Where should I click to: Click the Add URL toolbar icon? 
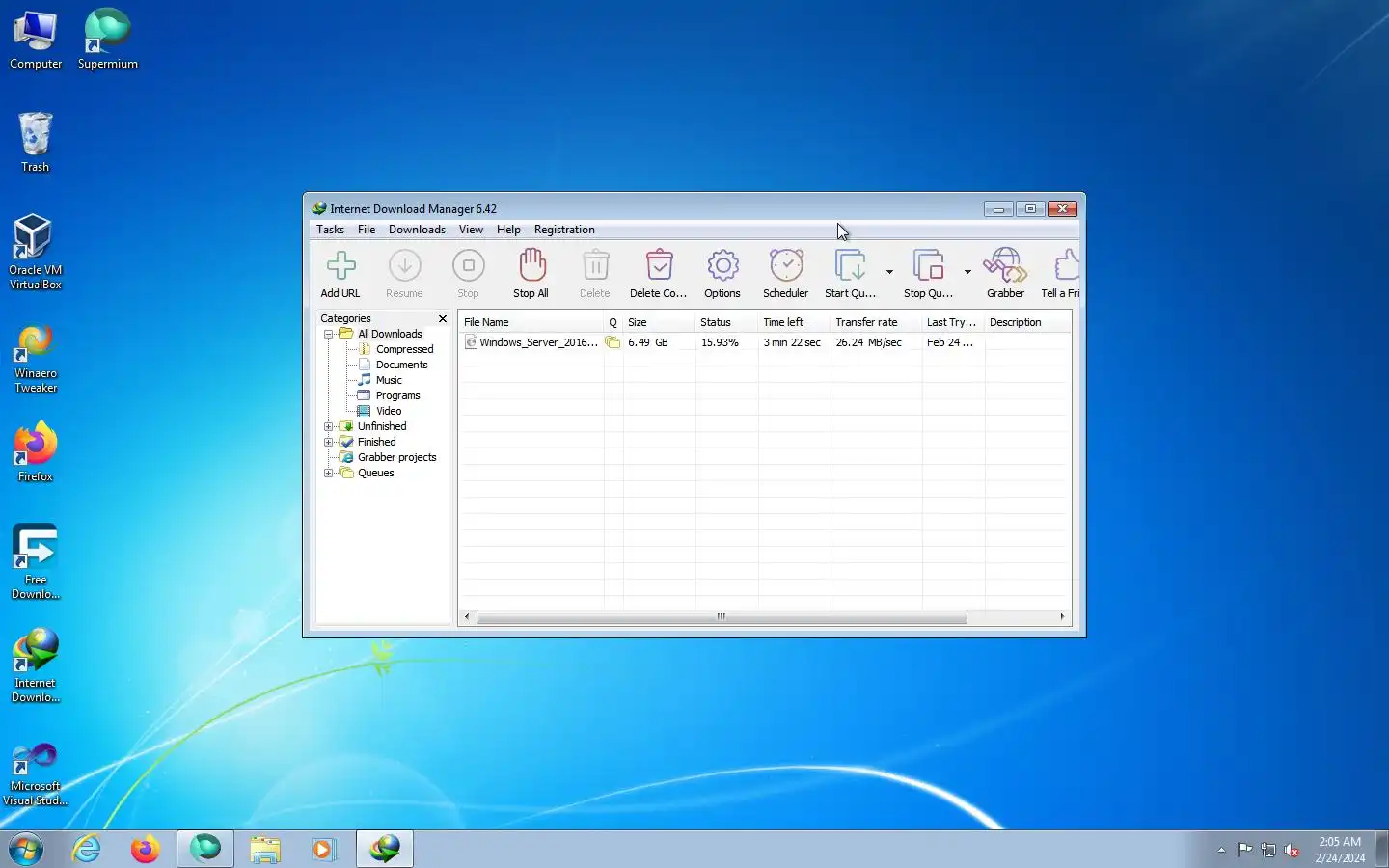click(340, 265)
